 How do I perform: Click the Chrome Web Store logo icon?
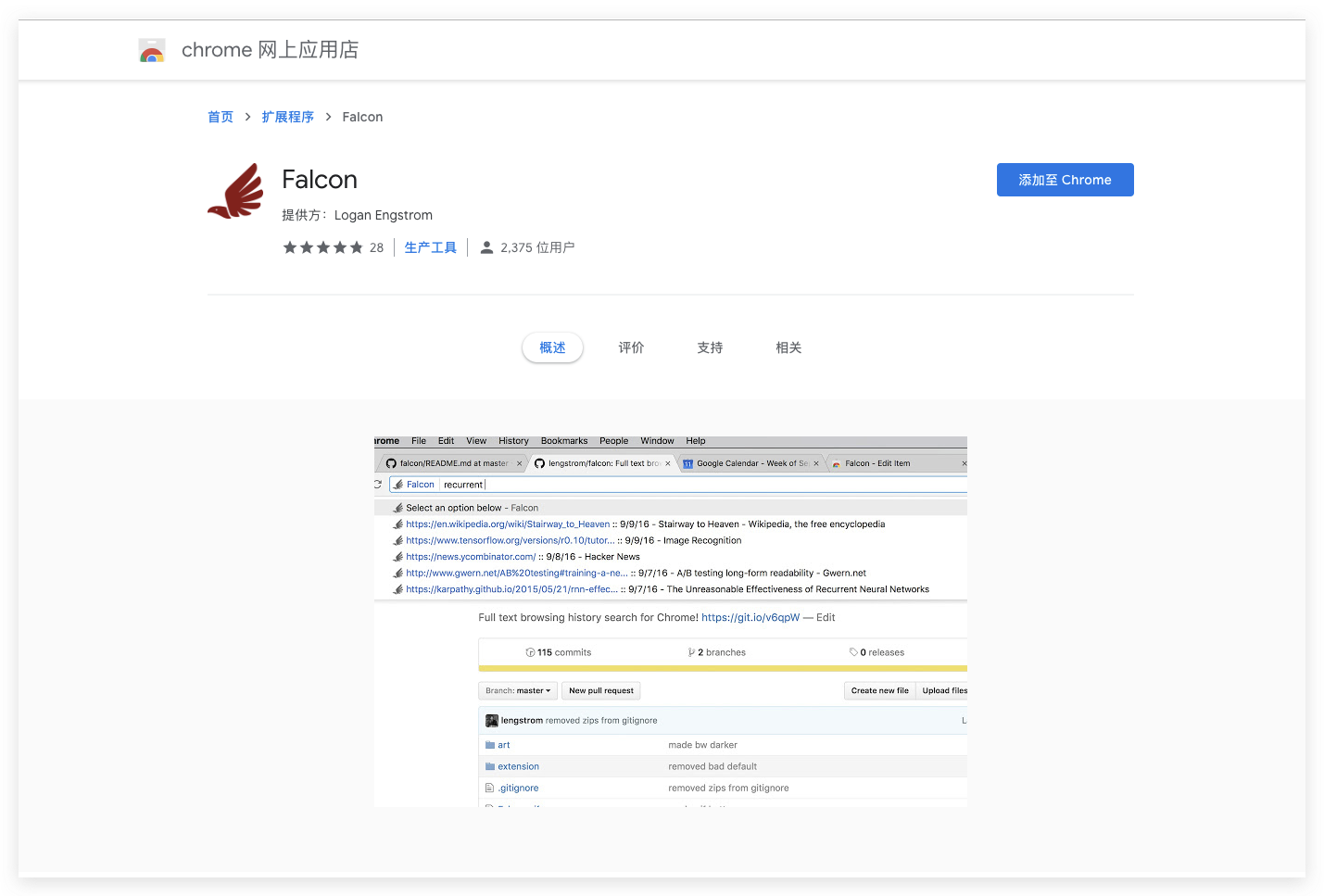(x=152, y=50)
